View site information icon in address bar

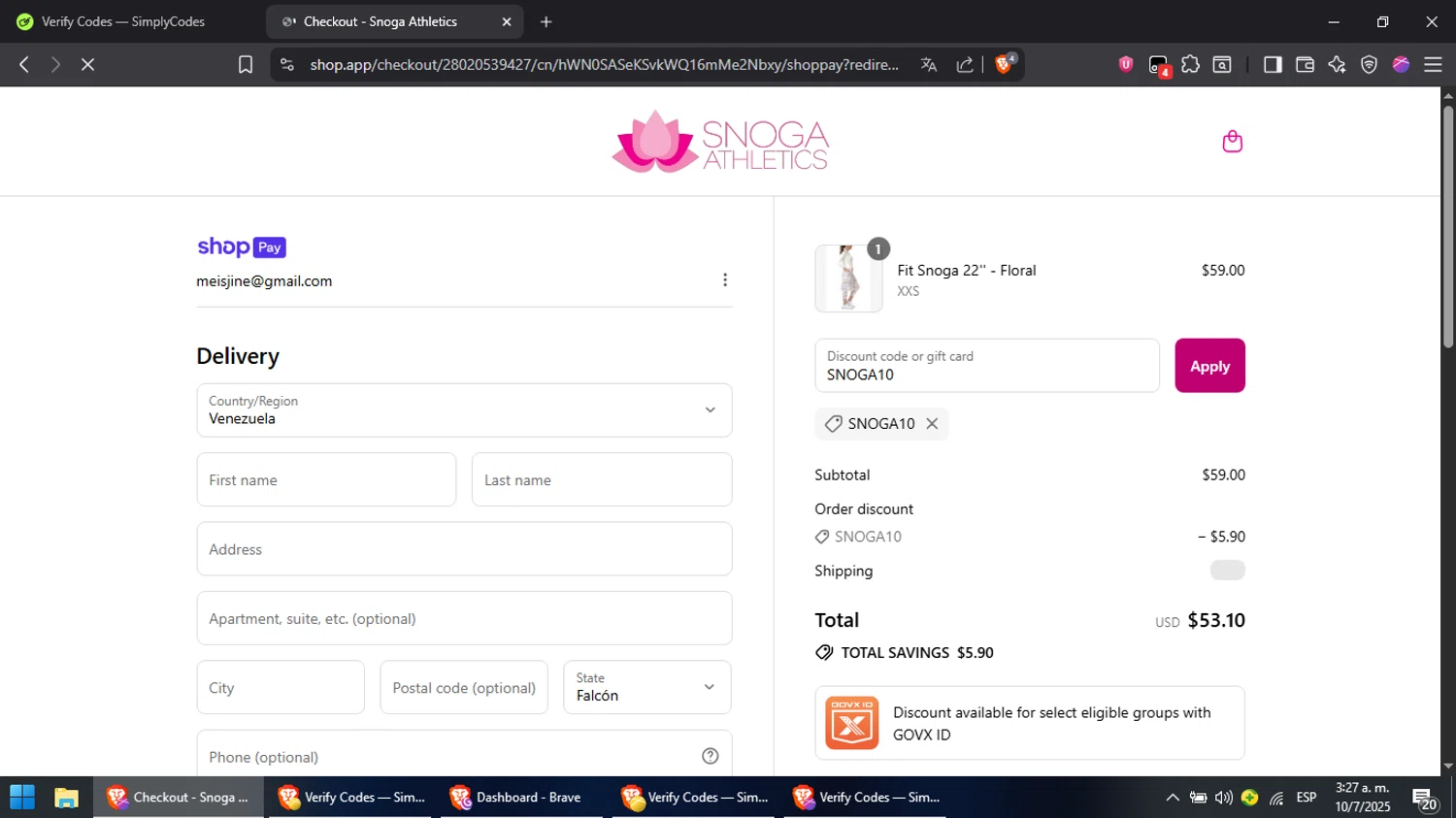pos(286,64)
